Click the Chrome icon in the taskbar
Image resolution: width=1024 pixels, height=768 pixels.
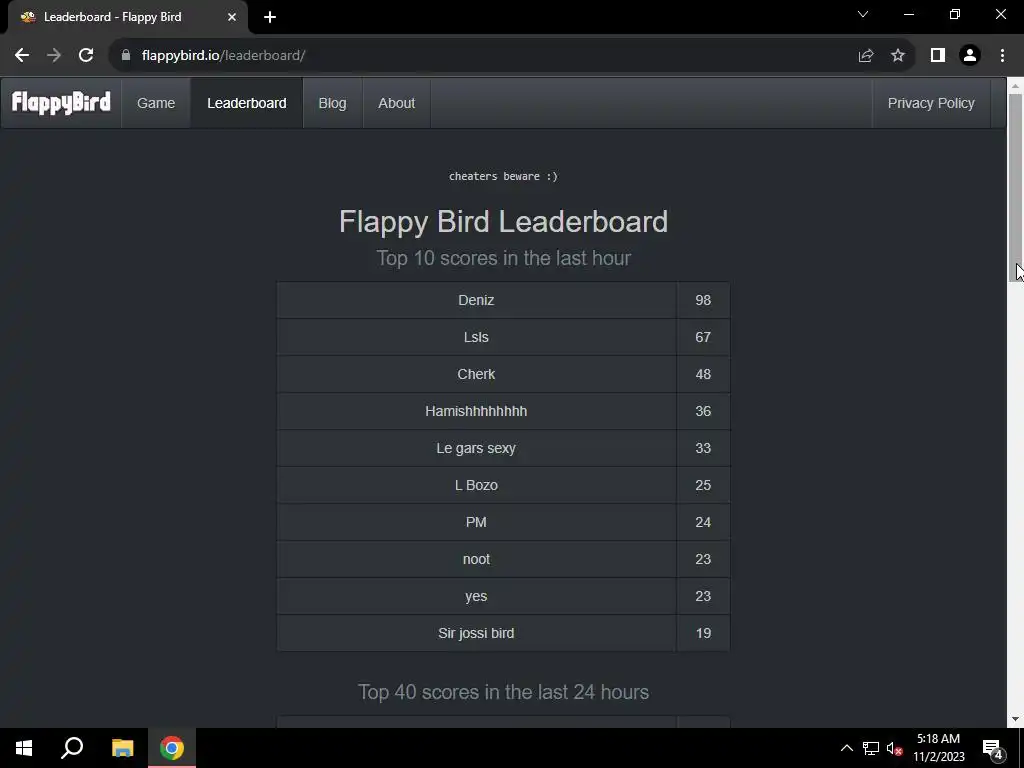pos(172,748)
